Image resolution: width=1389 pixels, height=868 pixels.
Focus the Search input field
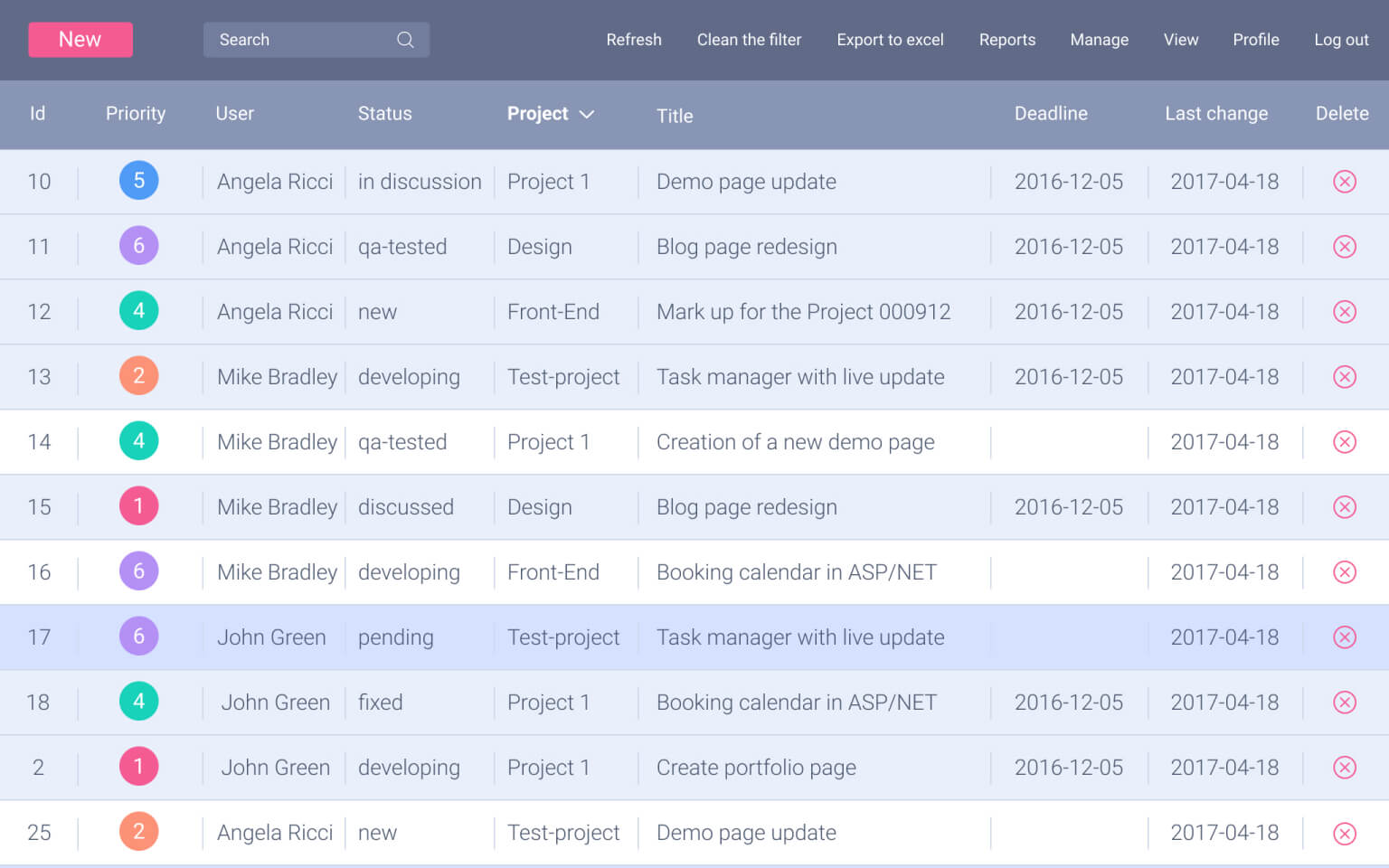click(298, 40)
